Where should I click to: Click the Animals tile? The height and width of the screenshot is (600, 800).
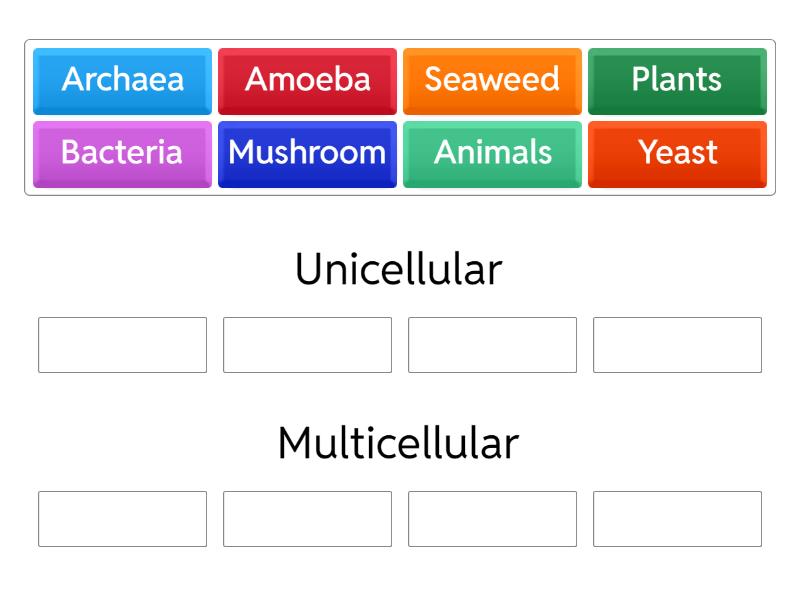(492, 153)
